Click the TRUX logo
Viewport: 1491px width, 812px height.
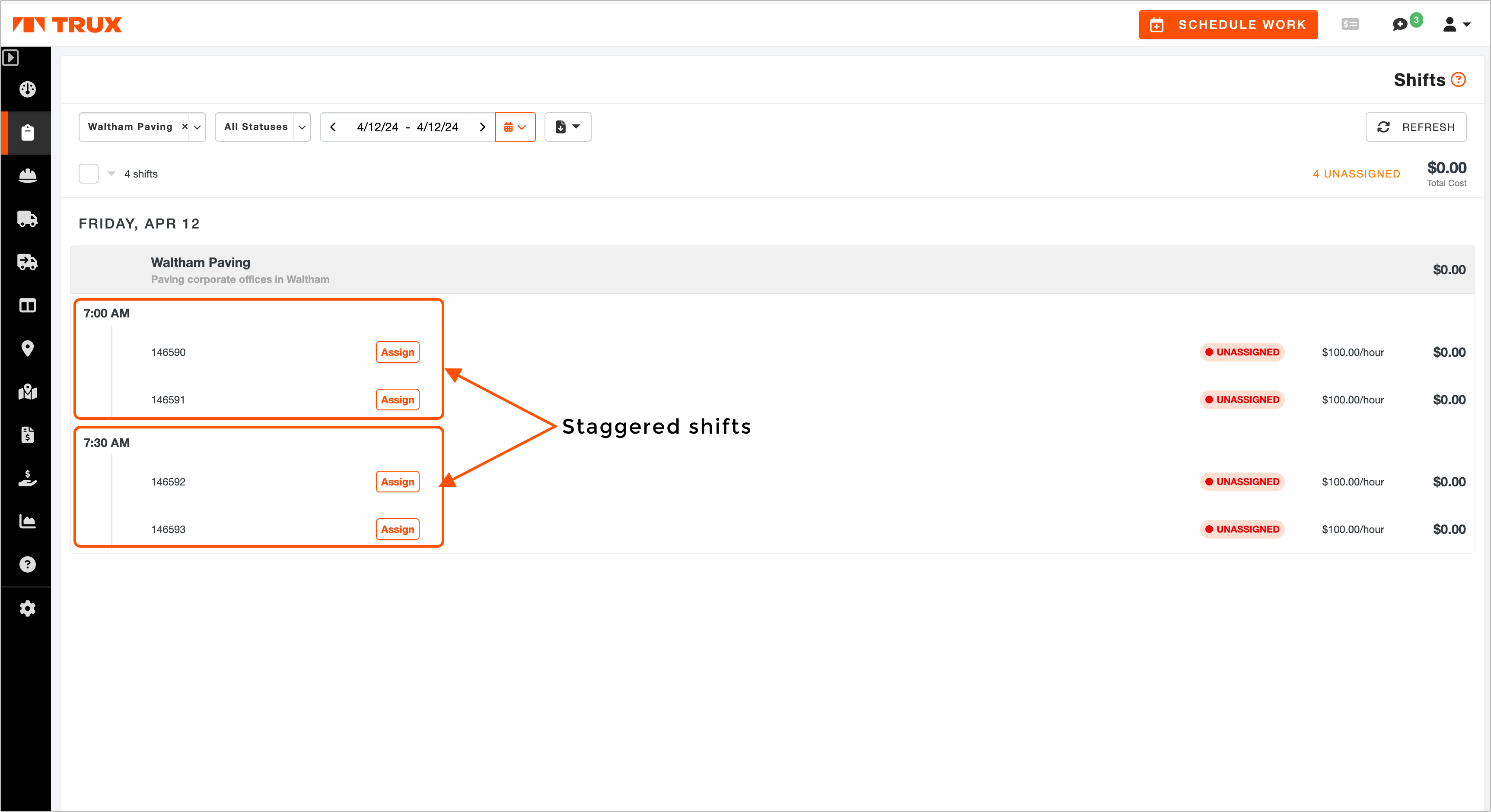pos(67,25)
